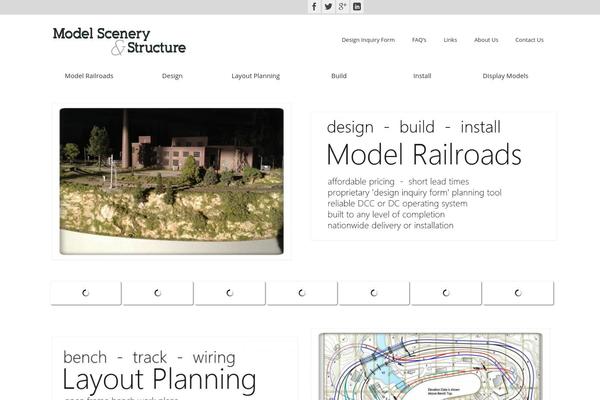Go to the FAQ's page
The width and height of the screenshot is (600, 400).
(419, 40)
